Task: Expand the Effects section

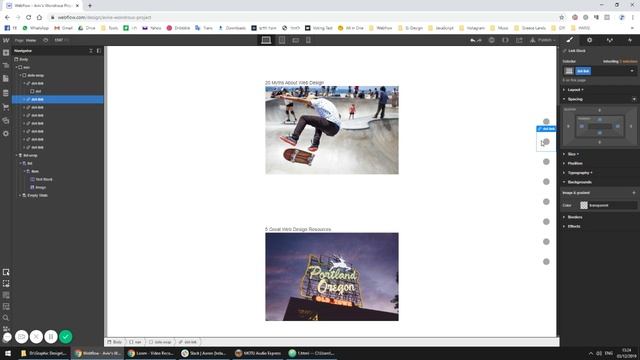Action: (573, 226)
